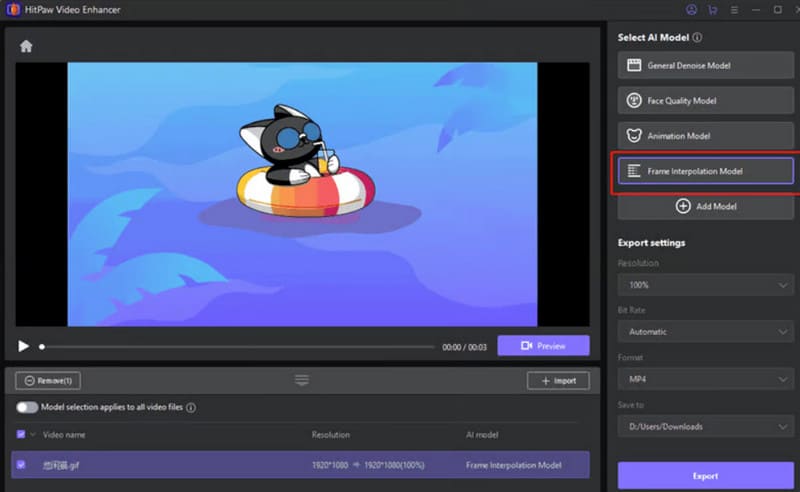Open the Bit Rate Automatic dropdown
Viewport: 800px width, 492px height.
pyautogui.click(x=706, y=331)
